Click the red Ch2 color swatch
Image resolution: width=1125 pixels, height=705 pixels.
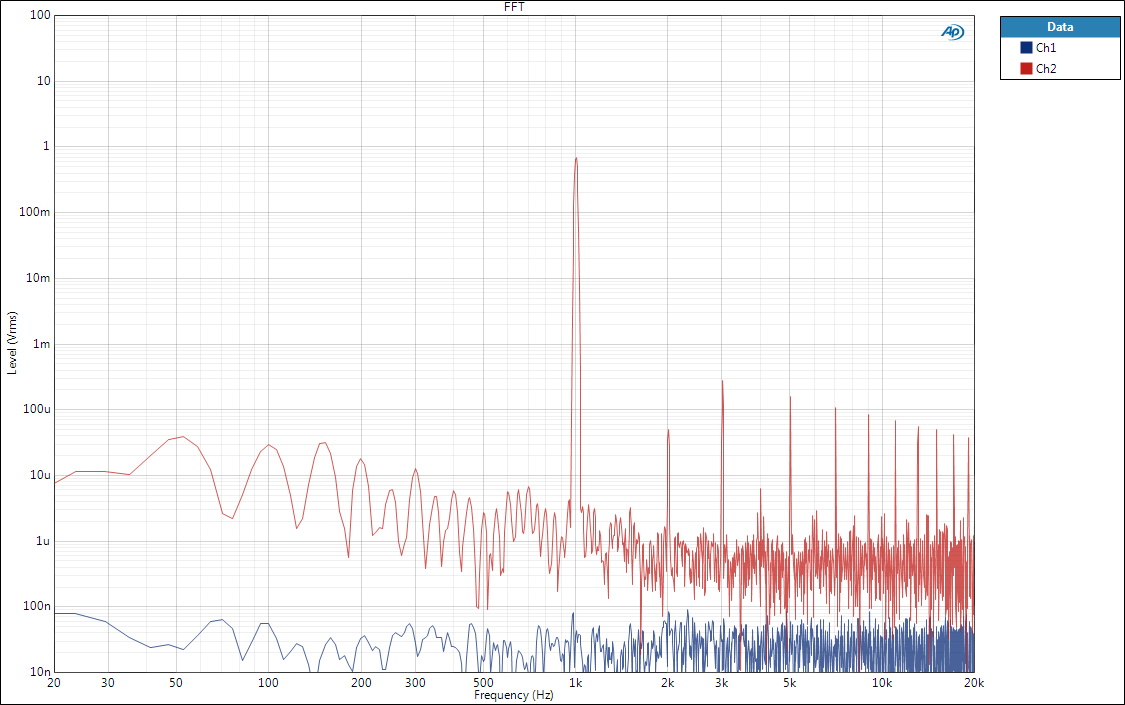(1026, 69)
